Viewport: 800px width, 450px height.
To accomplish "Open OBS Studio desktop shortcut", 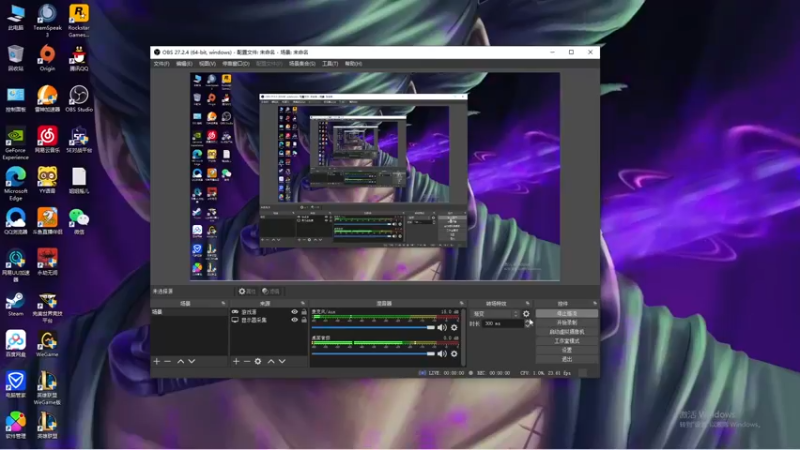I will click(x=79, y=98).
